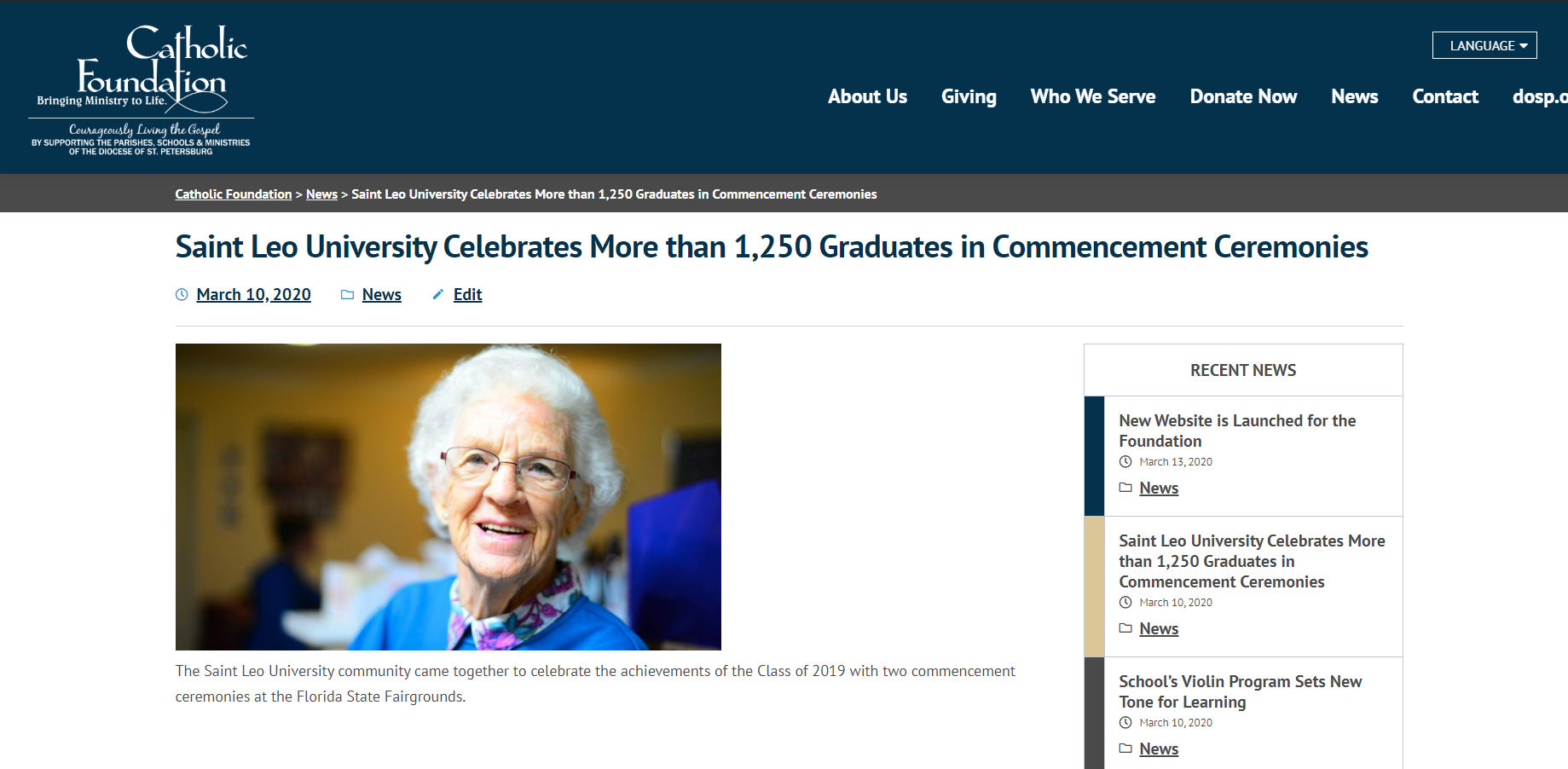Click the folder icon next to the article's News category

tap(347, 295)
